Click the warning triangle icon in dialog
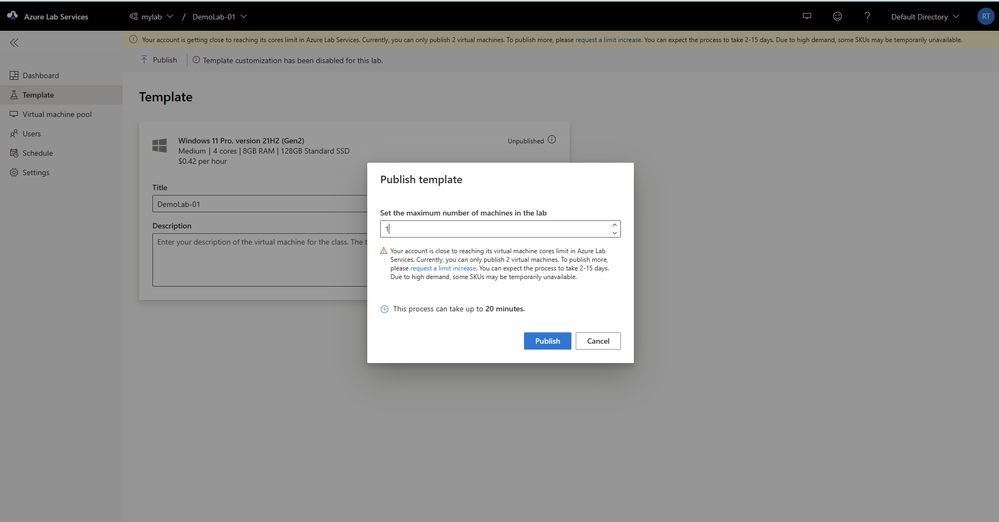Screen dimensions: 999x522 384,250
